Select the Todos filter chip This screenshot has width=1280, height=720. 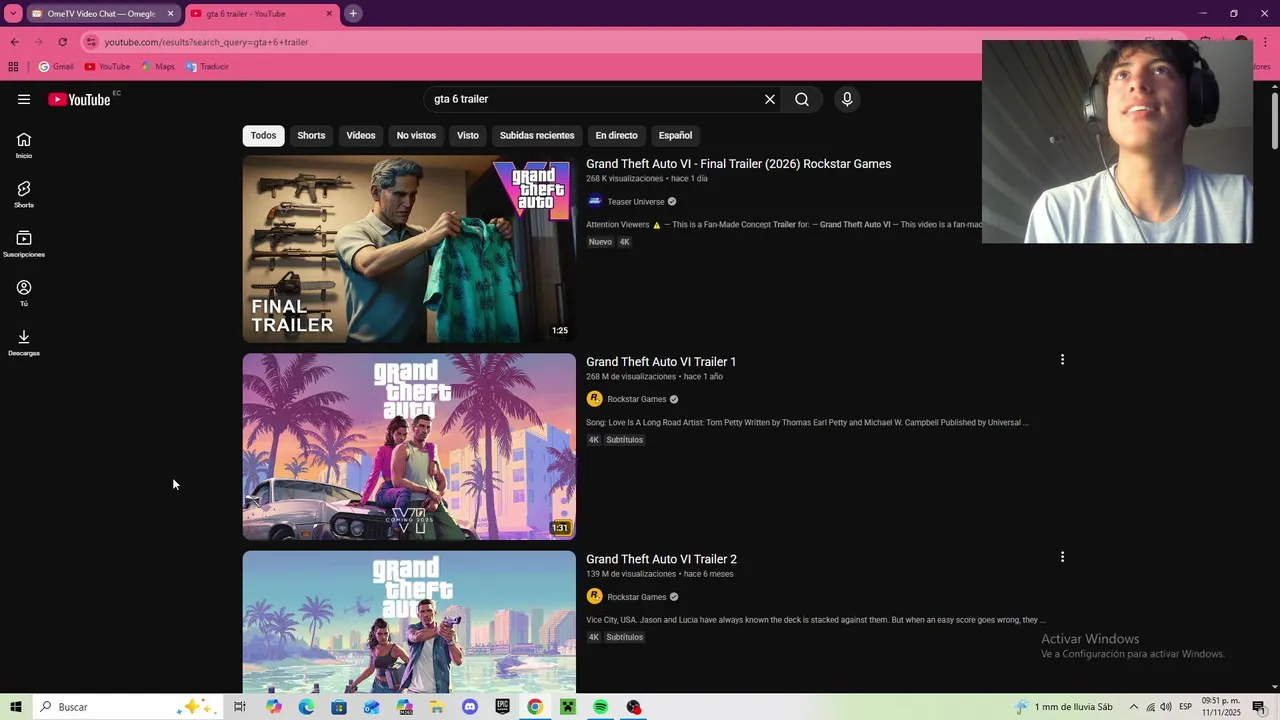point(263,135)
